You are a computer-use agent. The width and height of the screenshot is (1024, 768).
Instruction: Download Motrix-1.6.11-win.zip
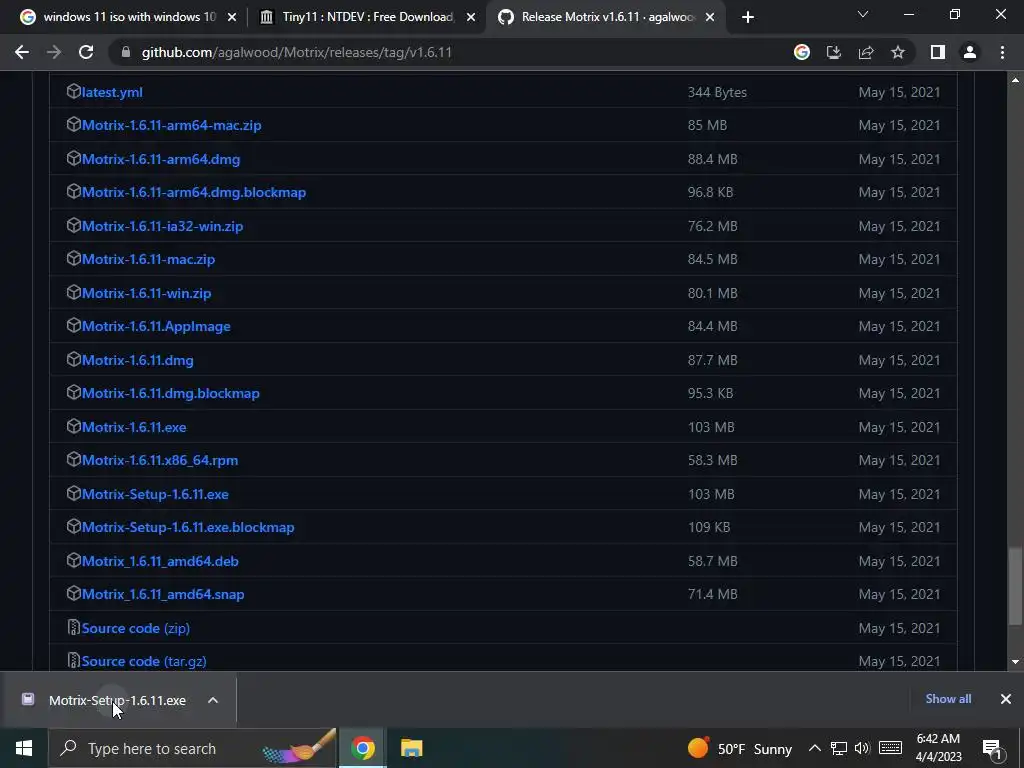(x=146, y=293)
